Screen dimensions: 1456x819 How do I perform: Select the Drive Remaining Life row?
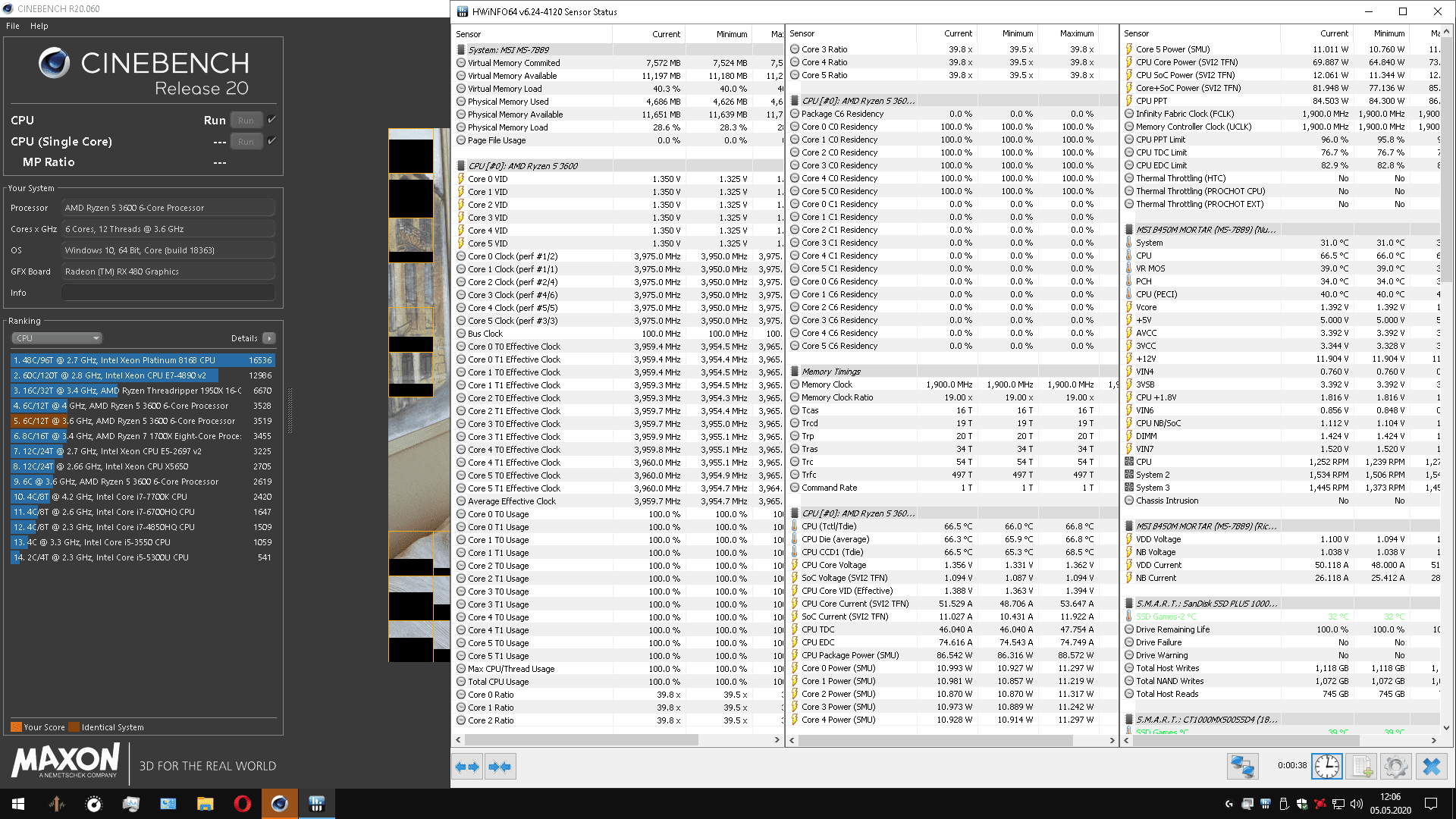point(1282,629)
